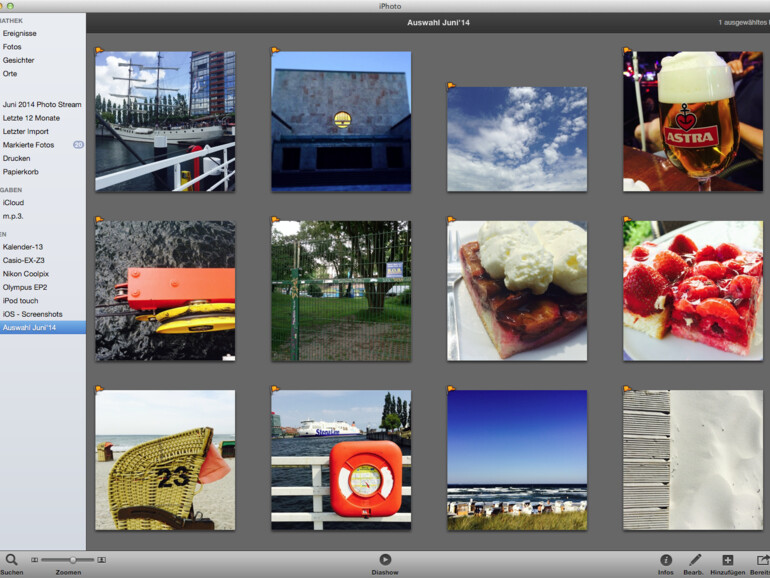Toggle the flag on the lifebuoy photo
This screenshot has height=578, width=770.
[275, 389]
